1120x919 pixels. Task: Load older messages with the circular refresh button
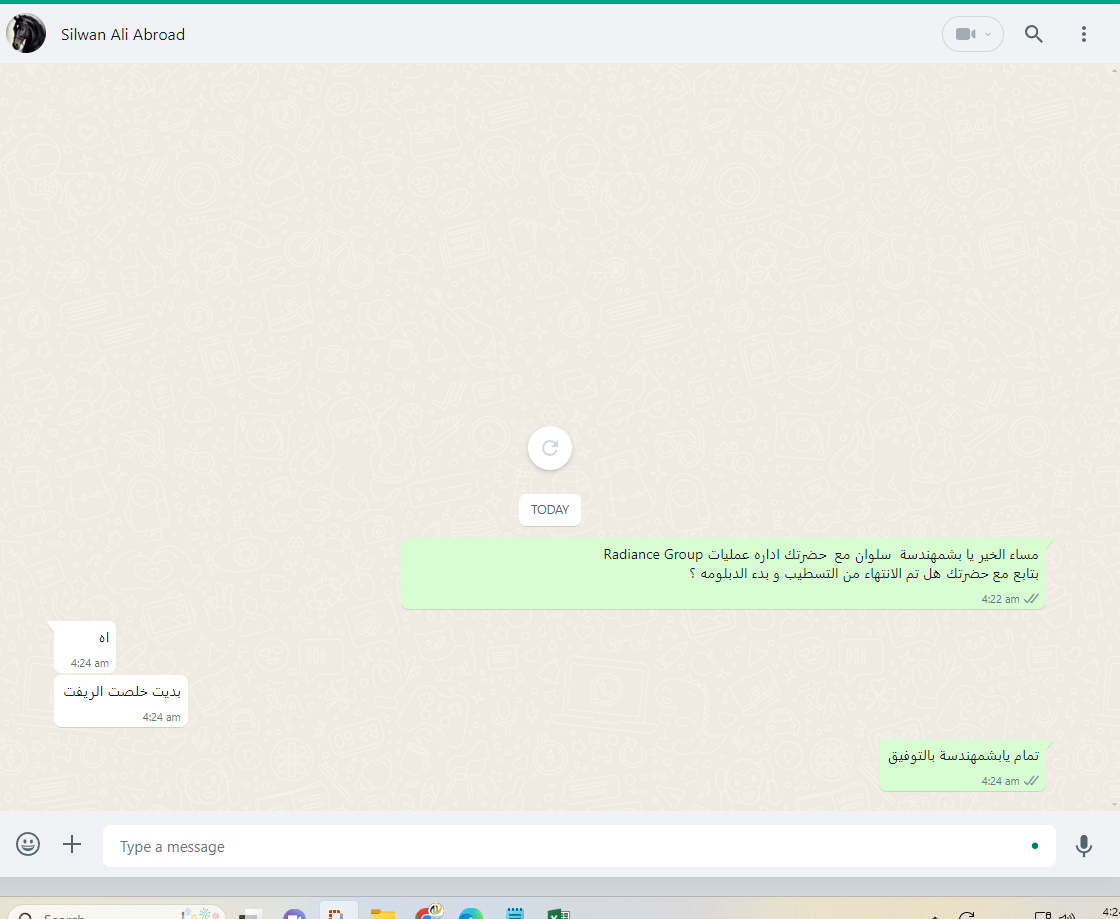tap(549, 448)
